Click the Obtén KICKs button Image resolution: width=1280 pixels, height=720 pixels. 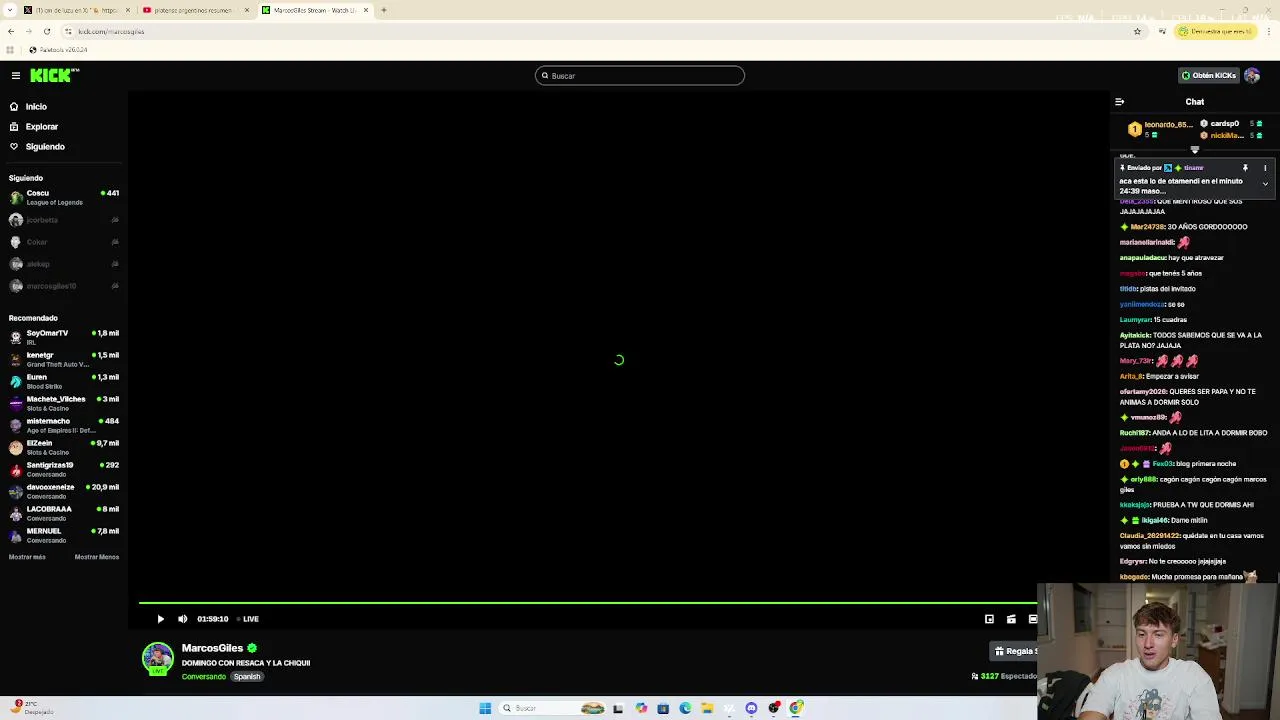pyautogui.click(x=1209, y=75)
